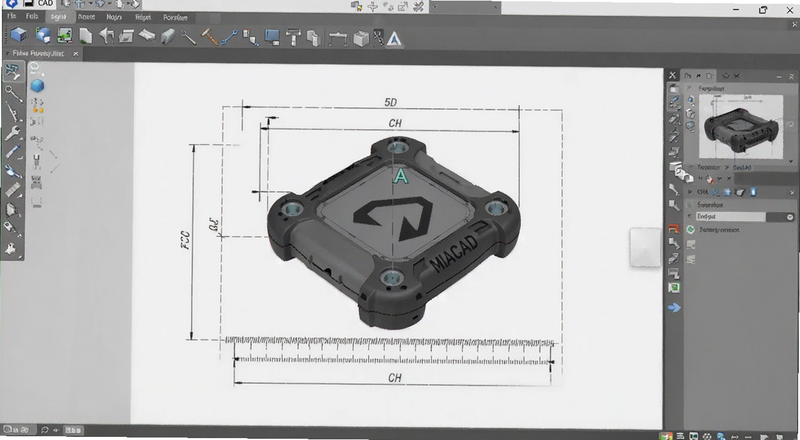Screen dimensions: 800x440
Task: Click the green circle icon in right panel
Action: 691,230
